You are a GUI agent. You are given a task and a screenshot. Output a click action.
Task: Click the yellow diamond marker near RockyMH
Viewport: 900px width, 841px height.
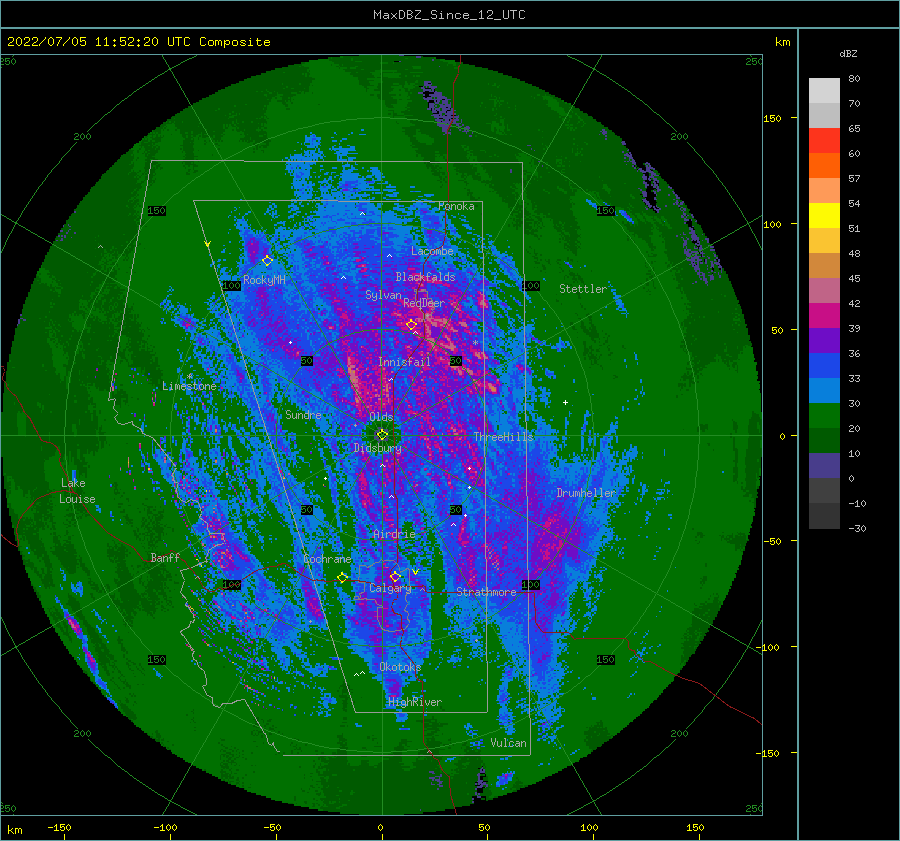267,261
